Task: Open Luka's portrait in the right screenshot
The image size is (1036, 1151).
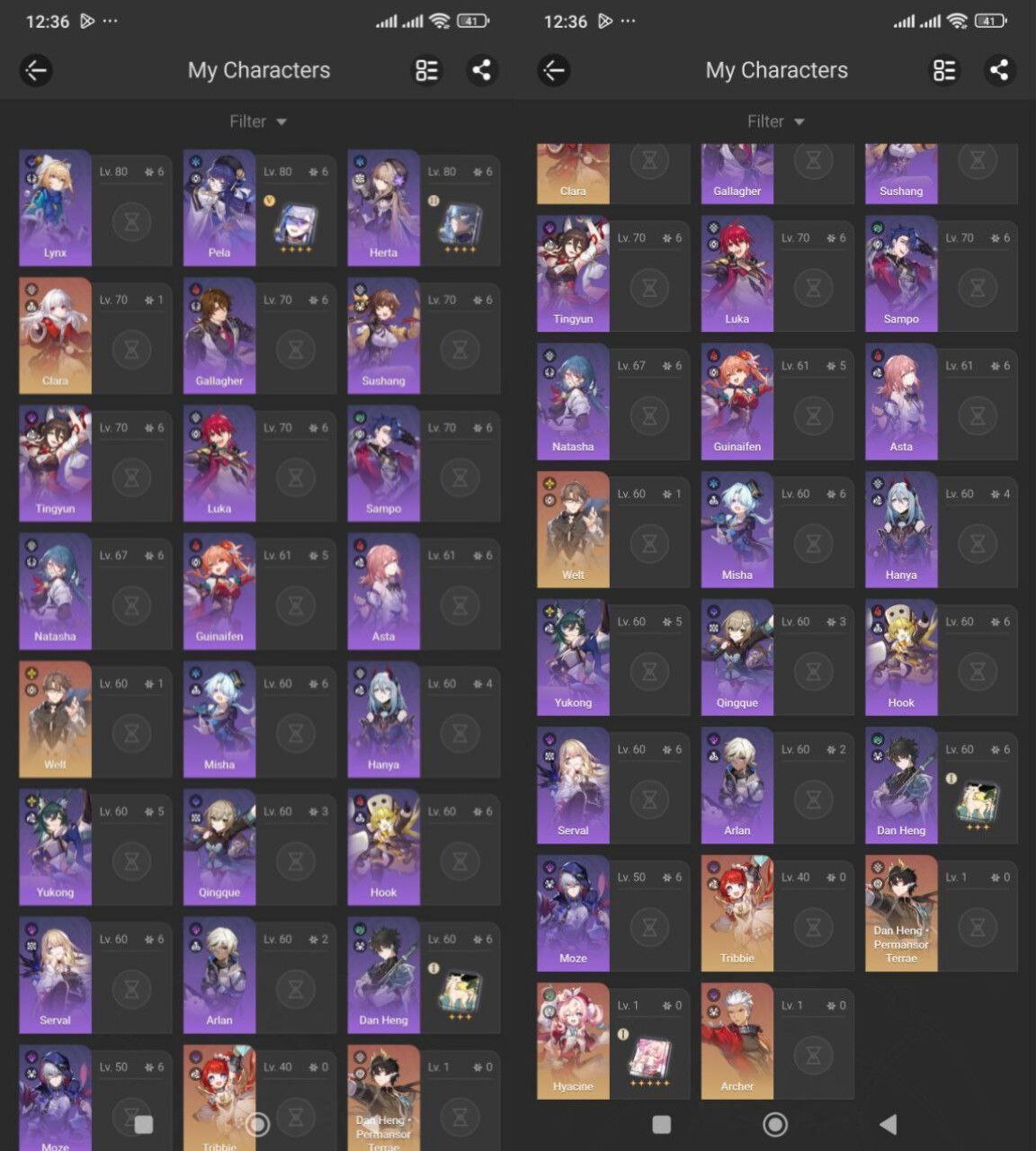Action: pyautogui.click(x=737, y=274)
